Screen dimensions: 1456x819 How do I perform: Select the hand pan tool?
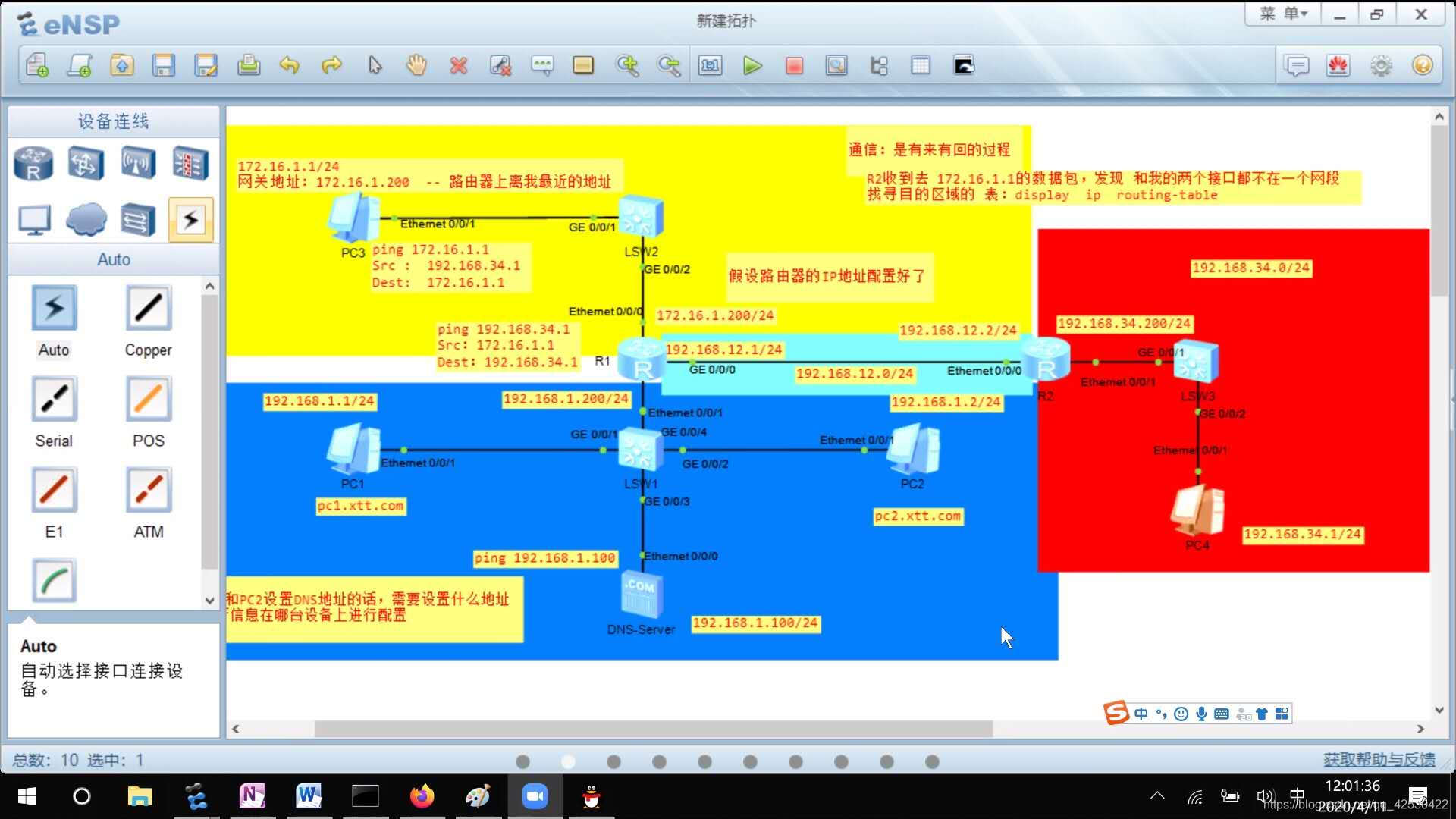416,66
